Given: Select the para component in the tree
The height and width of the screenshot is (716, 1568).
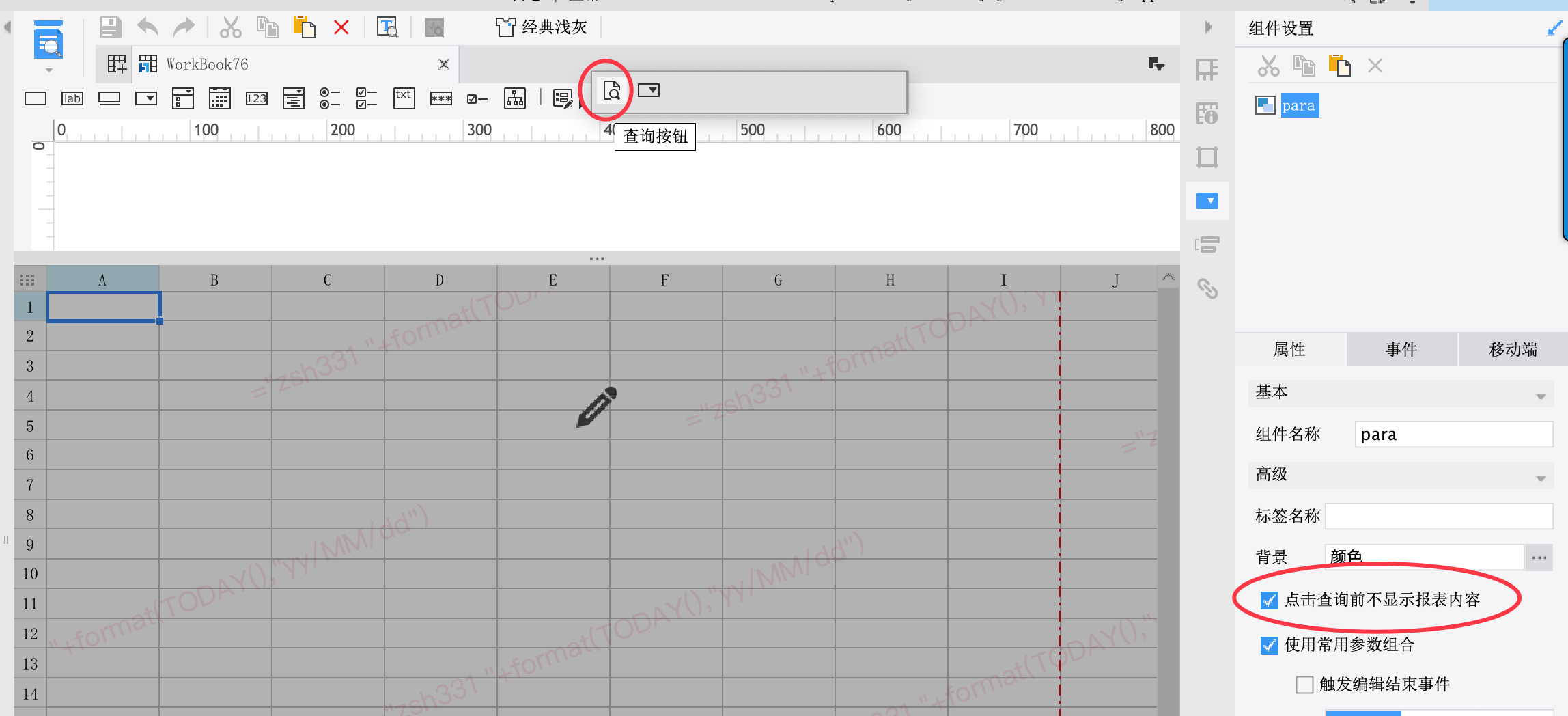Looking at the screenshot, I should pos(1299,106).
